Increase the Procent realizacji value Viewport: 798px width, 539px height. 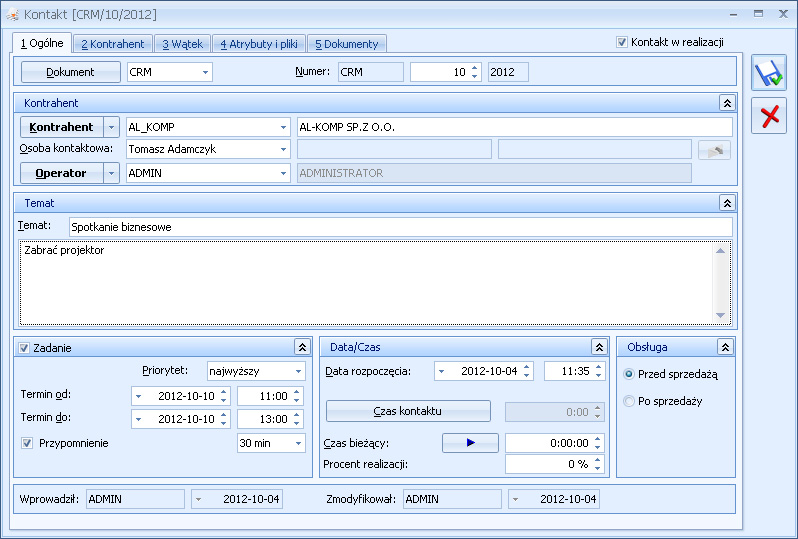pyautogui.click(x=598, y=460)
